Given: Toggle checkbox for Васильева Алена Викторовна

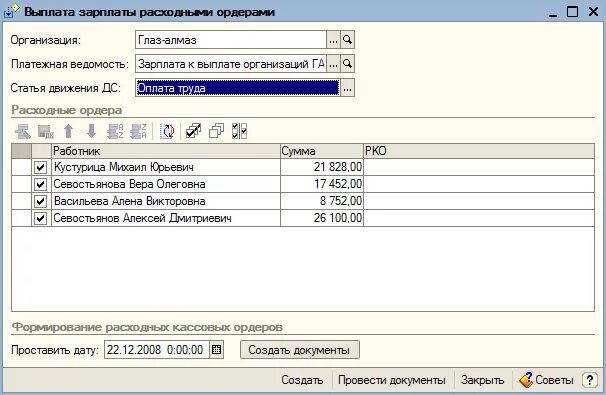Looking at the screenshot, I should click(x=41, y=201).
